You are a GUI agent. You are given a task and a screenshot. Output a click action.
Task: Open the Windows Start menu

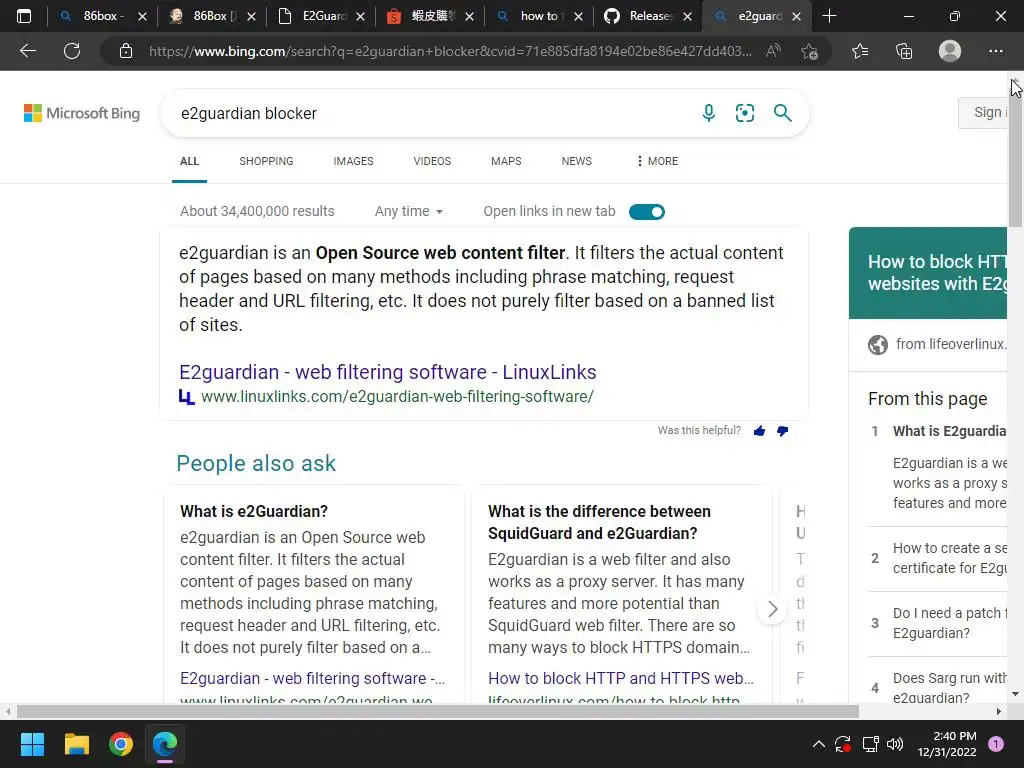(x=32, y=744)
